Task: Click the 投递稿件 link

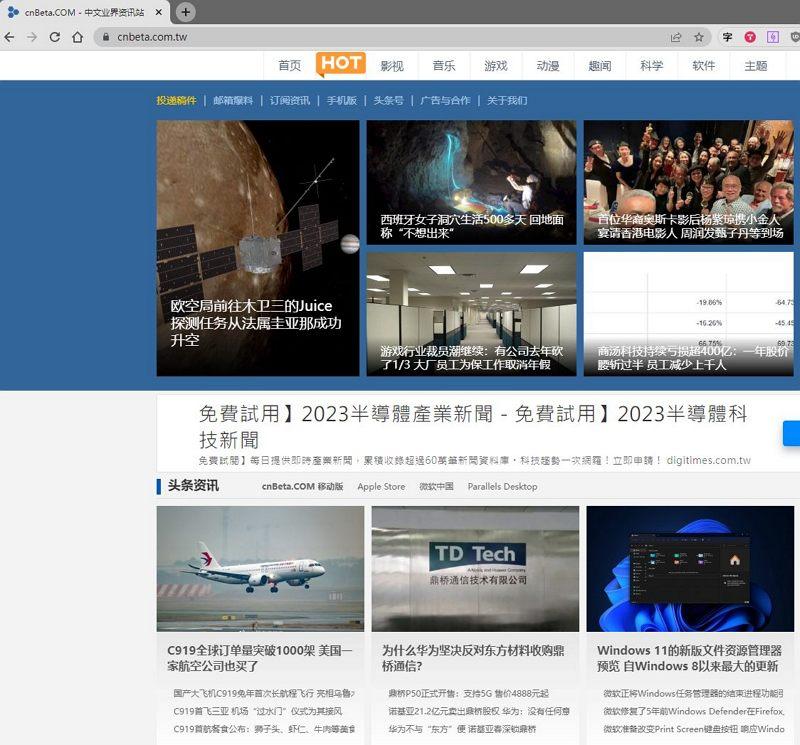Action: [177, 101]
